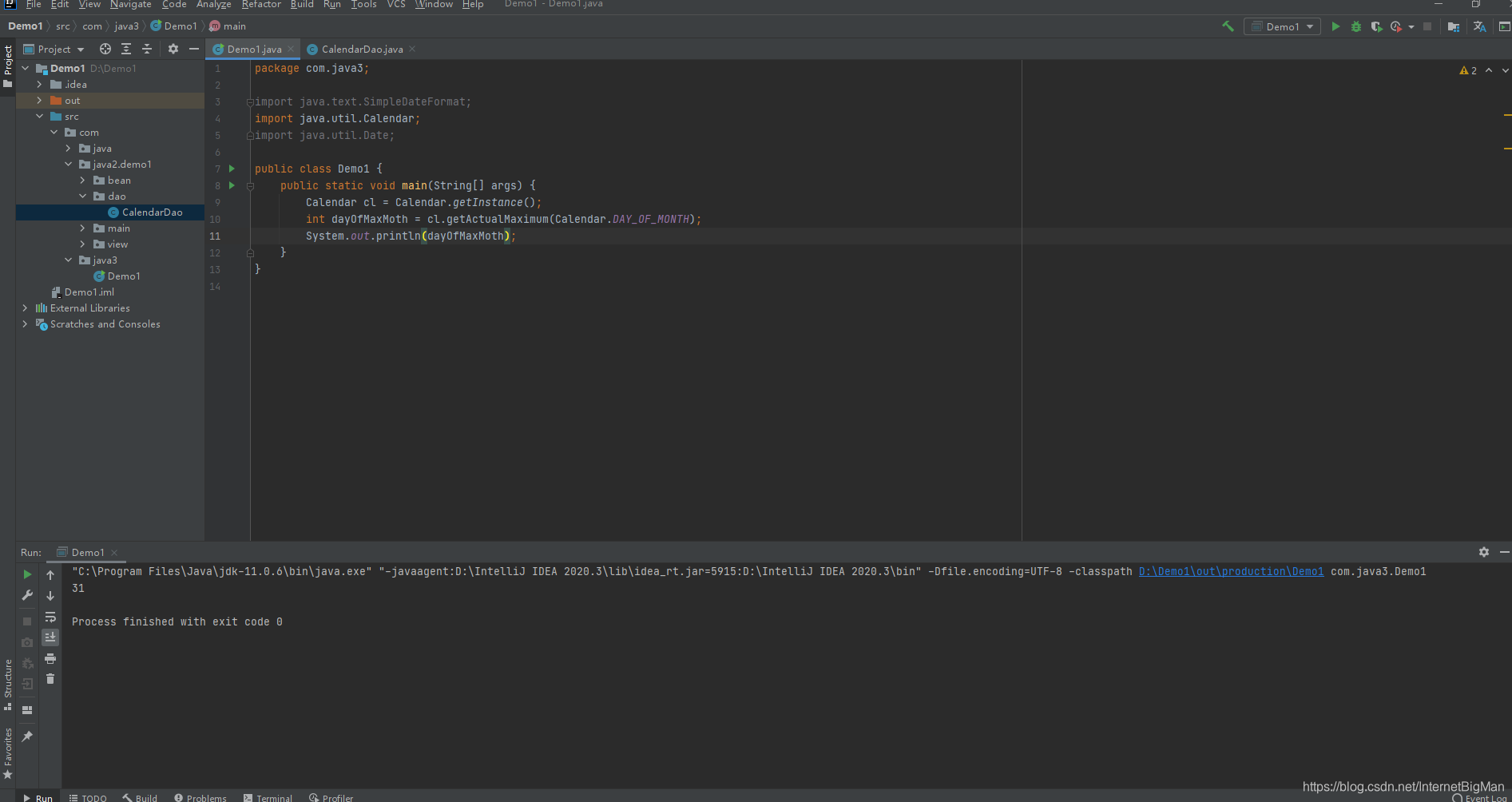Run with coverage icon in toolbar
The height and width of the screenshot is (802, 1512).
point(1376,26)
